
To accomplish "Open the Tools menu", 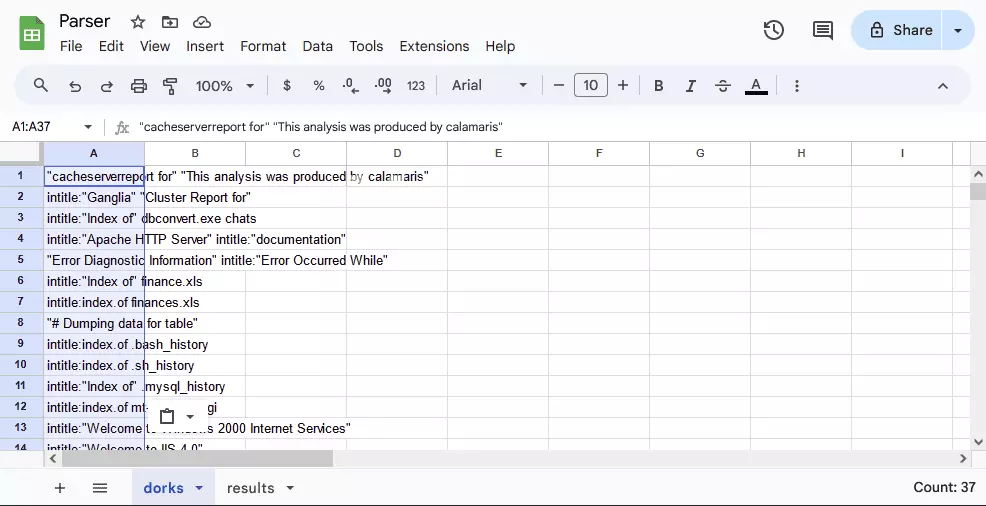I will [x=366, y=47].
